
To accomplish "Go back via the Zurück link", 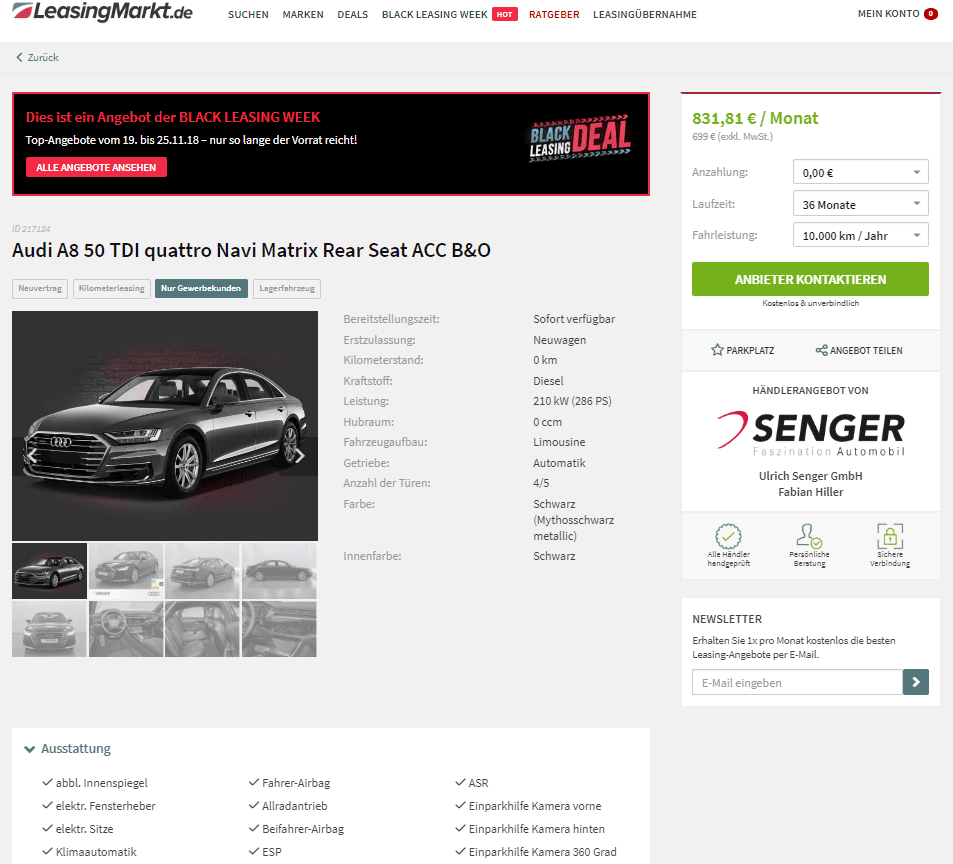I will coord(37,57).
